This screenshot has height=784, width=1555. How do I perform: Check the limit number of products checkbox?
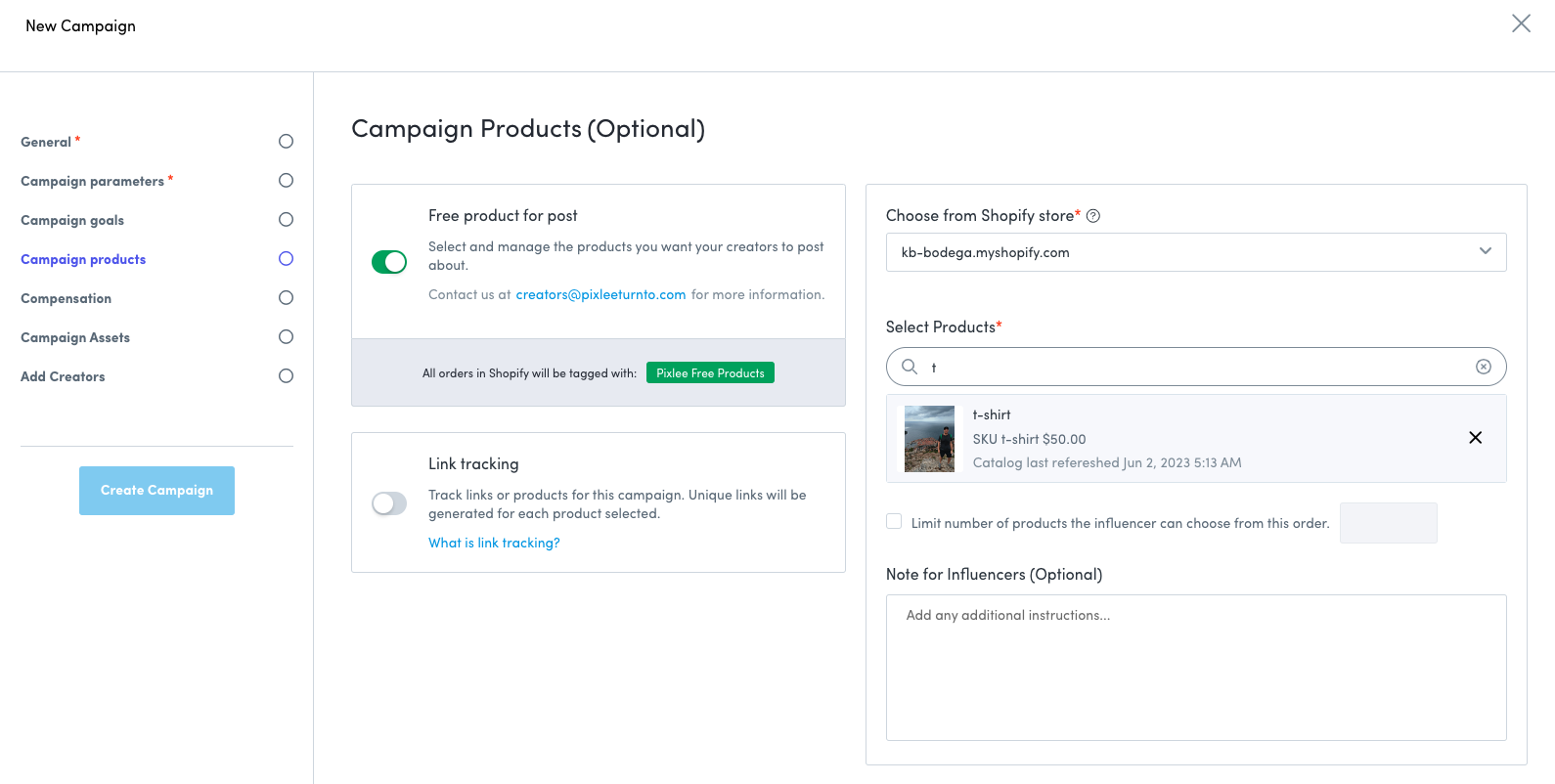(894, 522)
